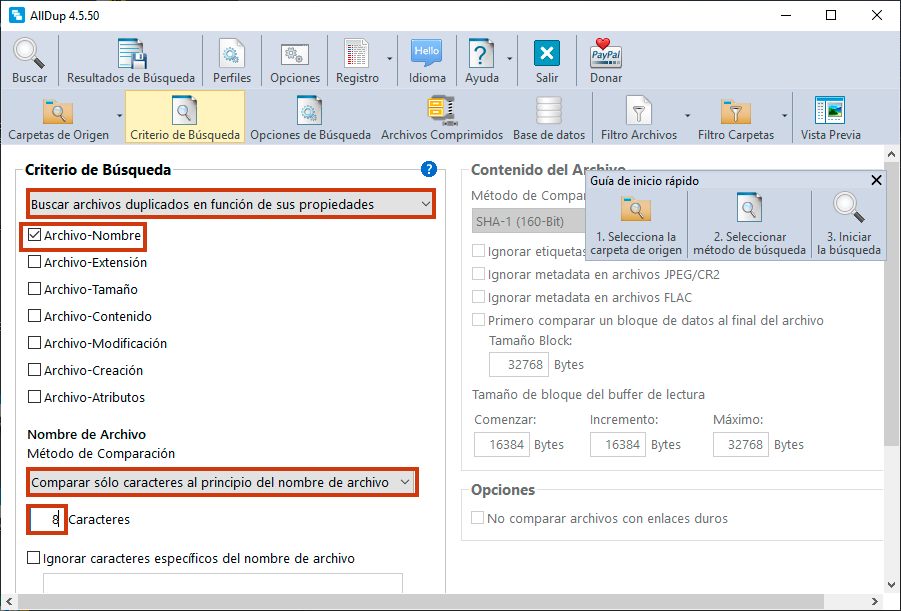Enable the Archivo-Extensión checkbox

pos(34,262)
